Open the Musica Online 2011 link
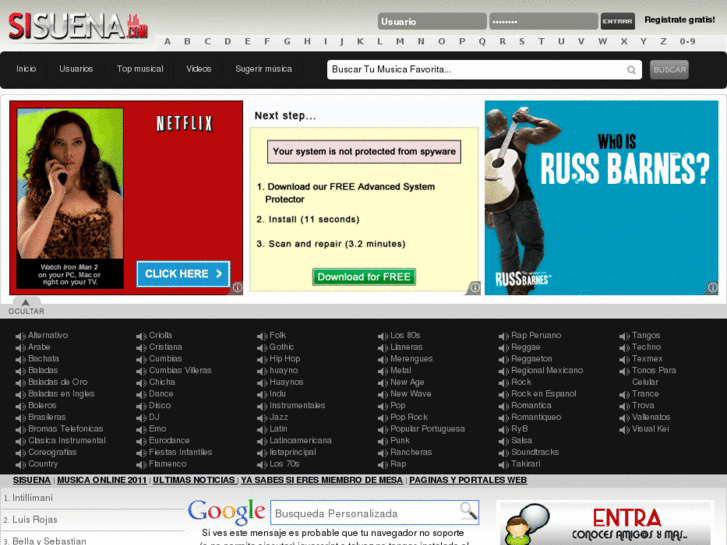This screenshot has height=545, width=727. click(102, 480)
